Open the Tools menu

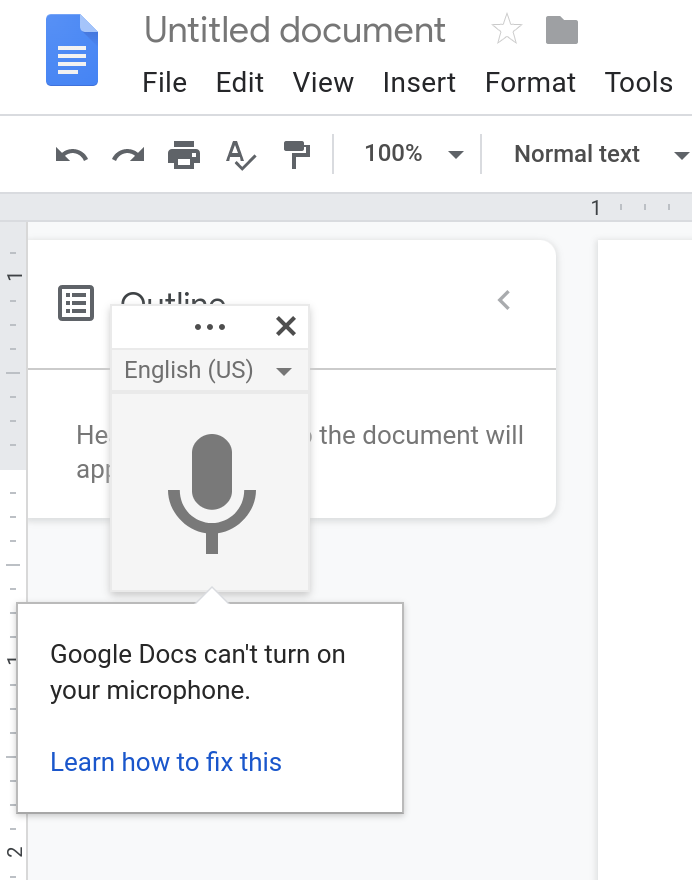click(639, 83)
